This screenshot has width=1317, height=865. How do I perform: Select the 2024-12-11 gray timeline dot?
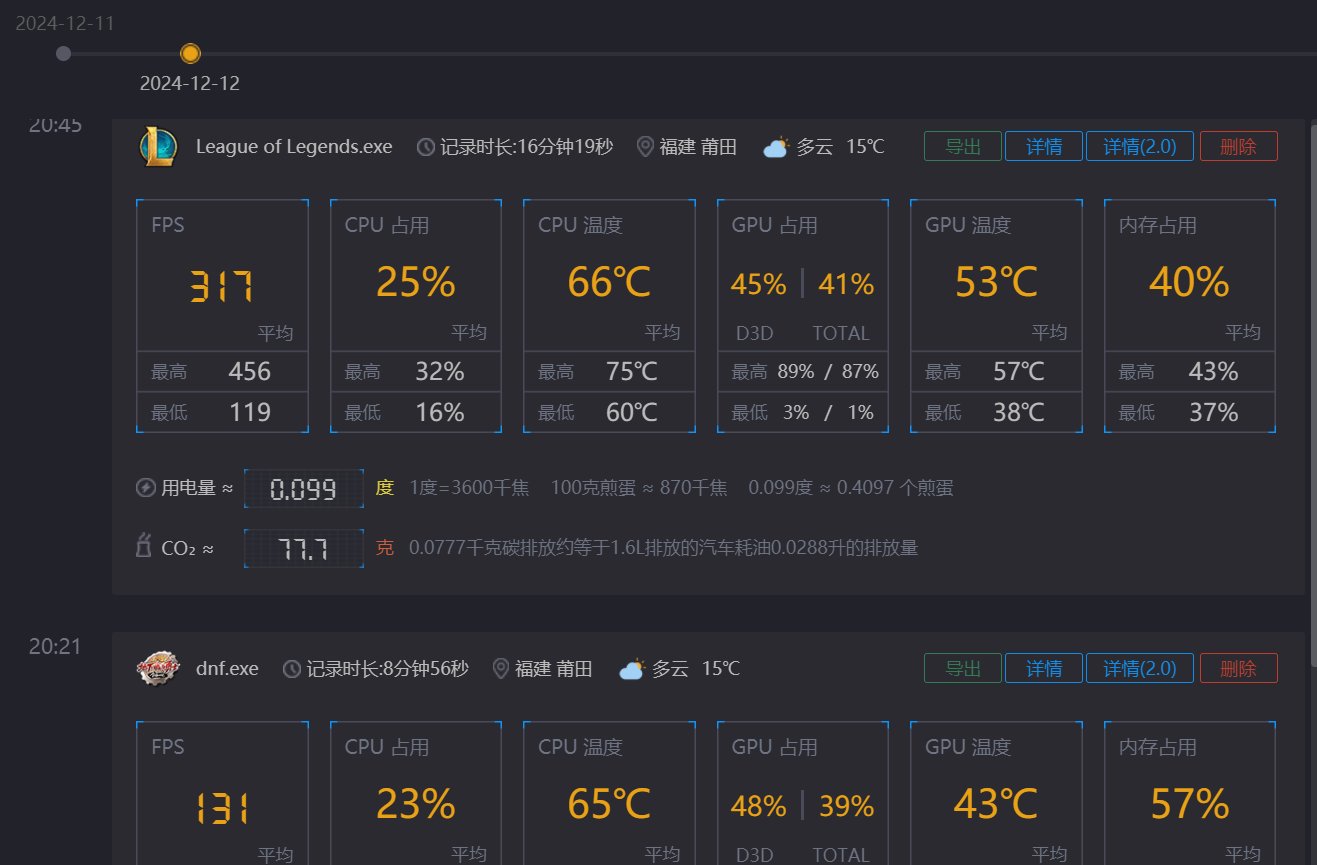tap(64, 53)
